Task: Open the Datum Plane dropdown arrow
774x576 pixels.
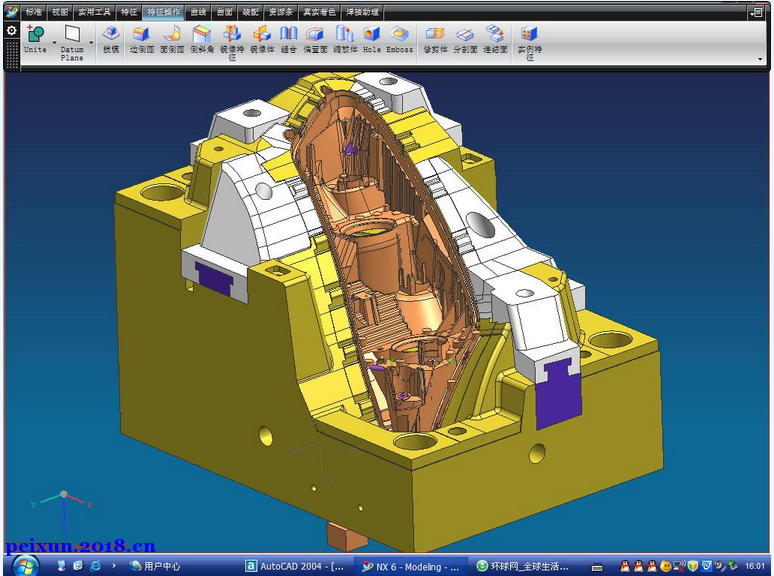Action: pos(91,43)
